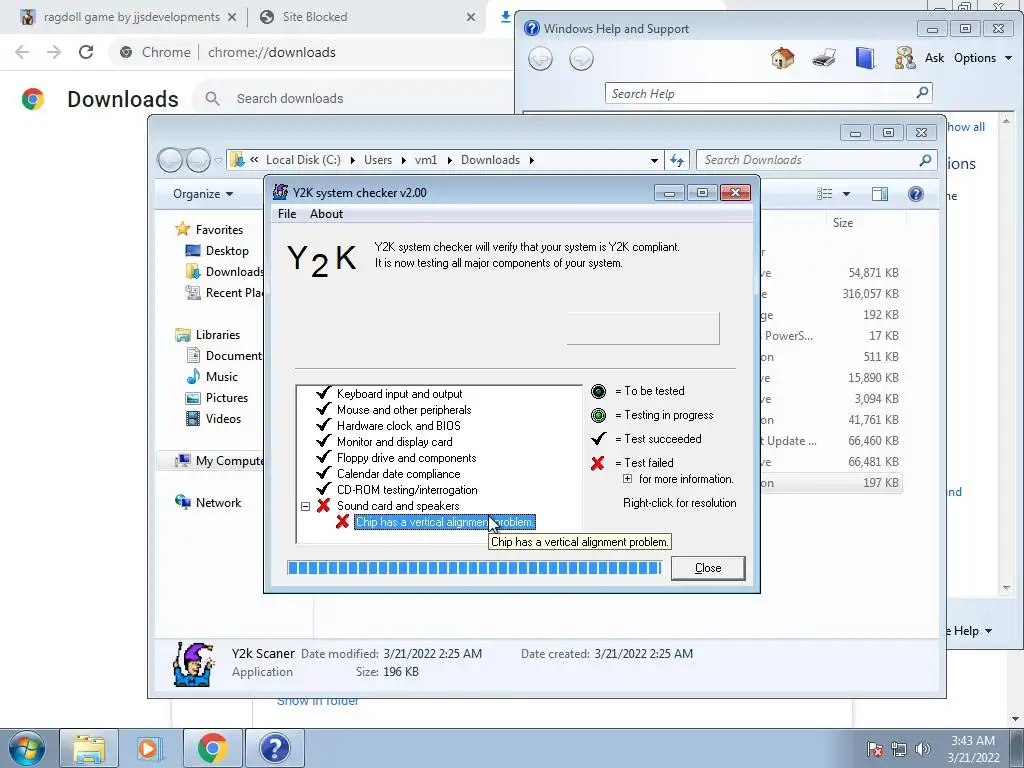Screen dimensions: 1024x768
Task: Select CD-ROM testing/interrogation test row
Action: click(407, 490)
